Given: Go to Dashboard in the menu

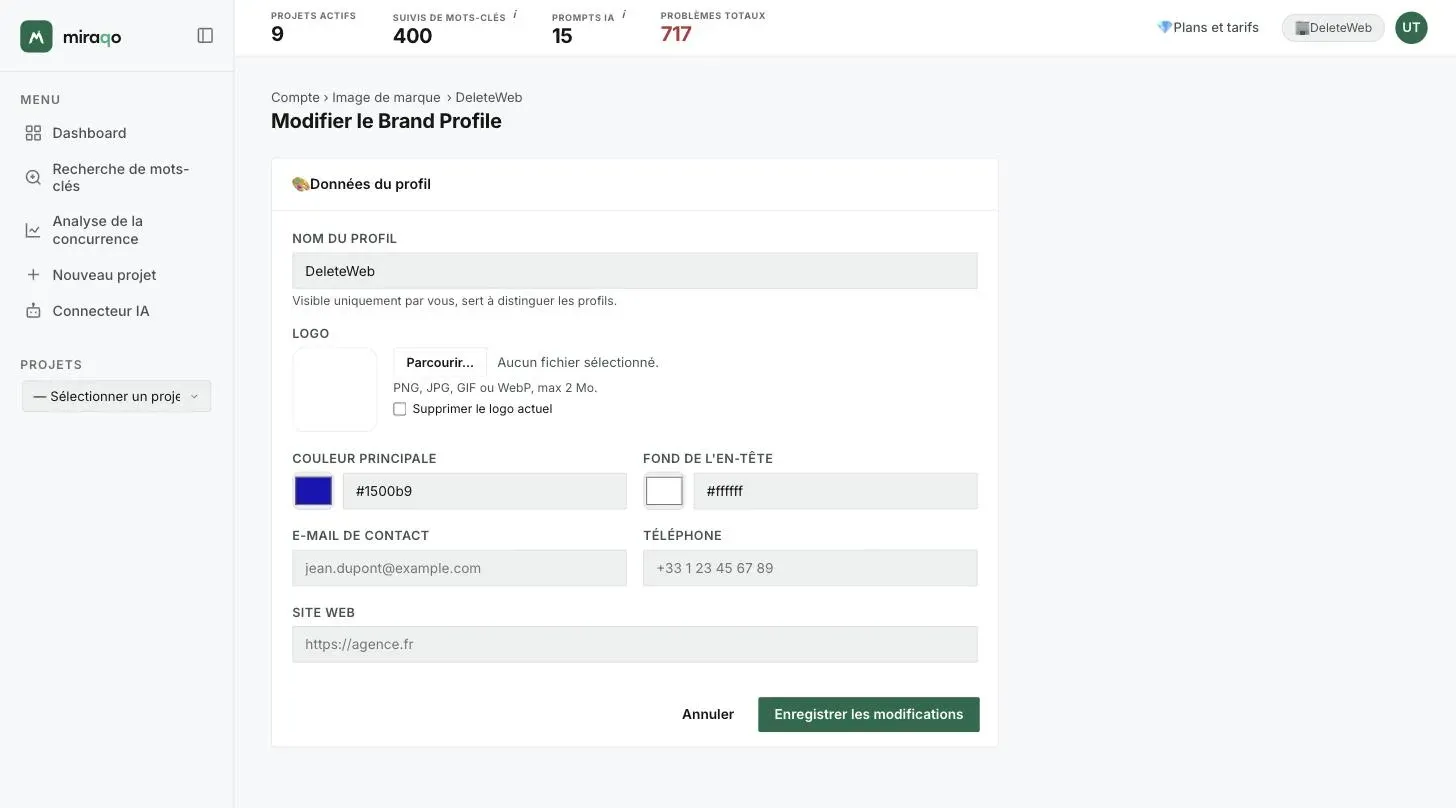Looking at the screenshot, I should click(x=89, y=133).
